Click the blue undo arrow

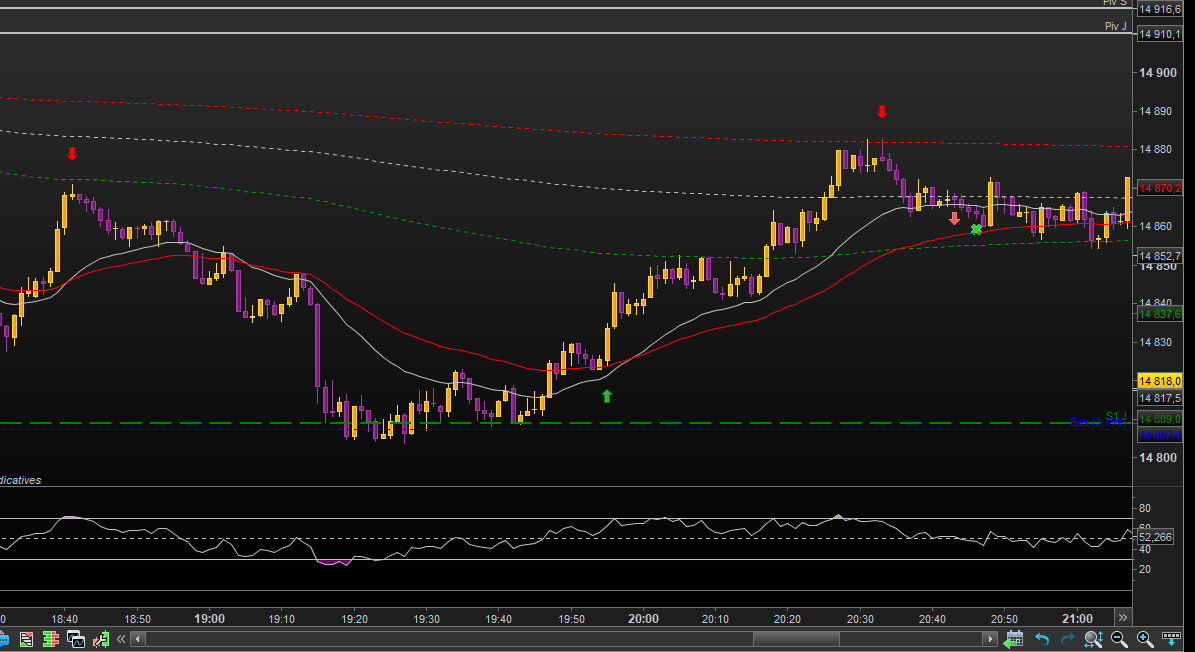[x=1042, y=639]
